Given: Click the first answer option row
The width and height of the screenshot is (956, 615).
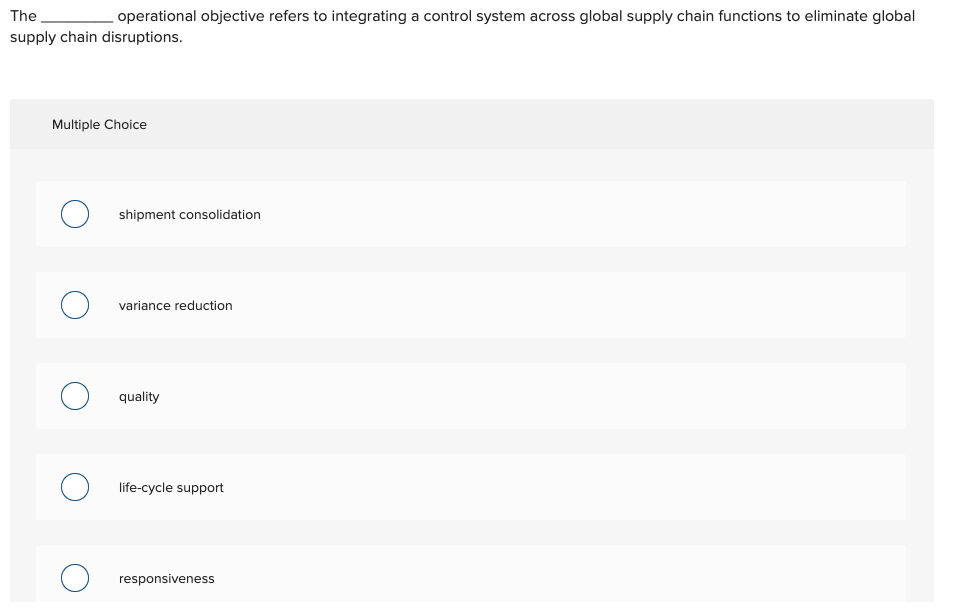Looking at the screenshot, I should (x=470, y=214).
